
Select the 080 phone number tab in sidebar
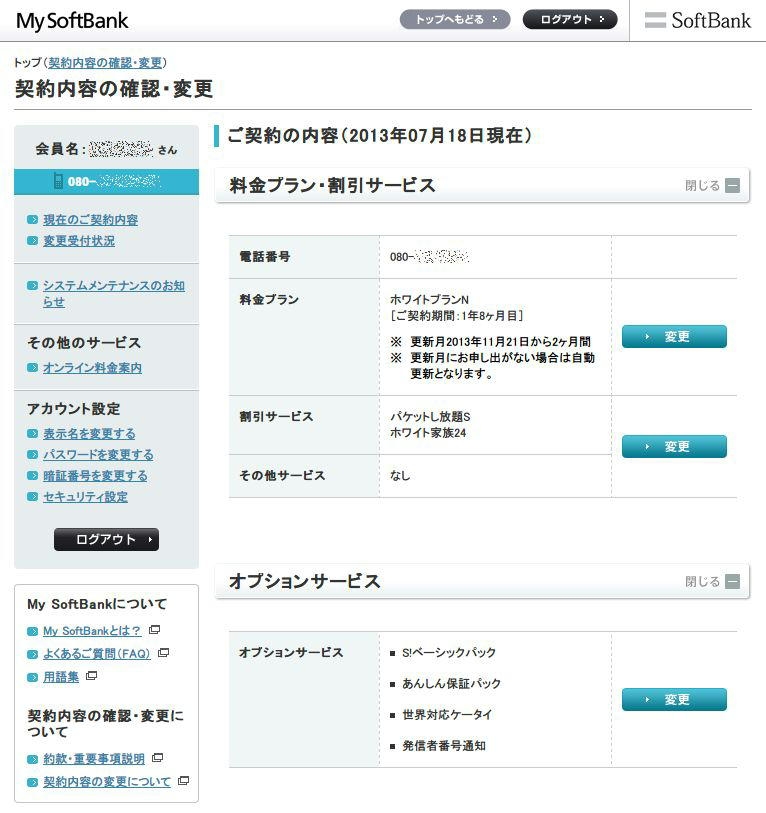tap(106, 181)
